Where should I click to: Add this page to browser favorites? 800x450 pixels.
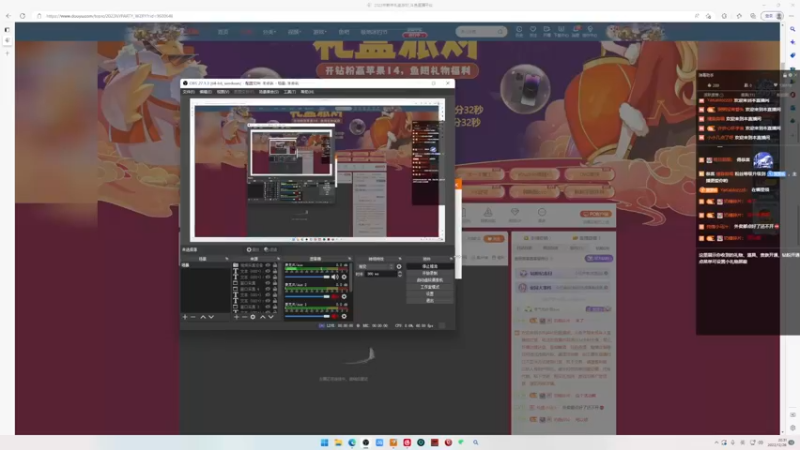pyautogui.click(x=709, y=16)
